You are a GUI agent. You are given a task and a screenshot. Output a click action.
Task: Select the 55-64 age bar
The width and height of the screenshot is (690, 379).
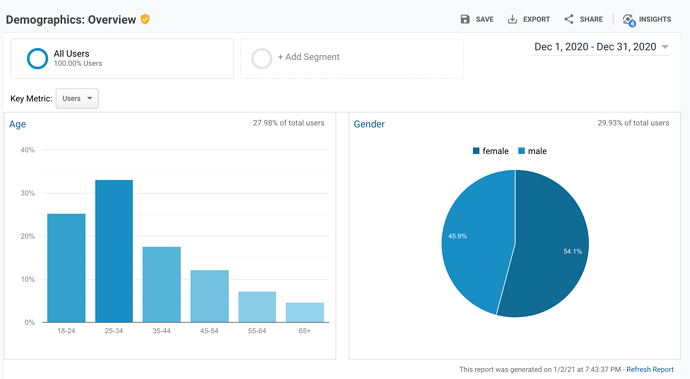257,307
